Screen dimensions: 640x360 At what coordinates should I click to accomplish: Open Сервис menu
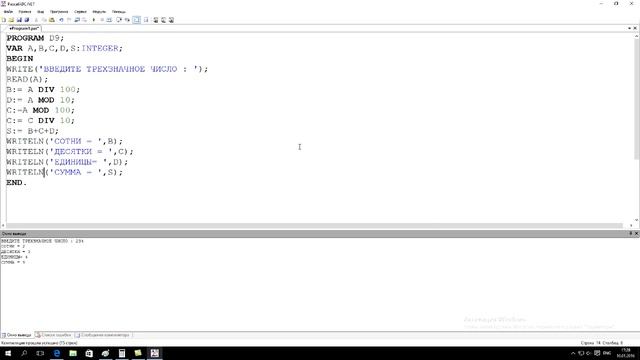pyautogui.click(x=80, y=12)
